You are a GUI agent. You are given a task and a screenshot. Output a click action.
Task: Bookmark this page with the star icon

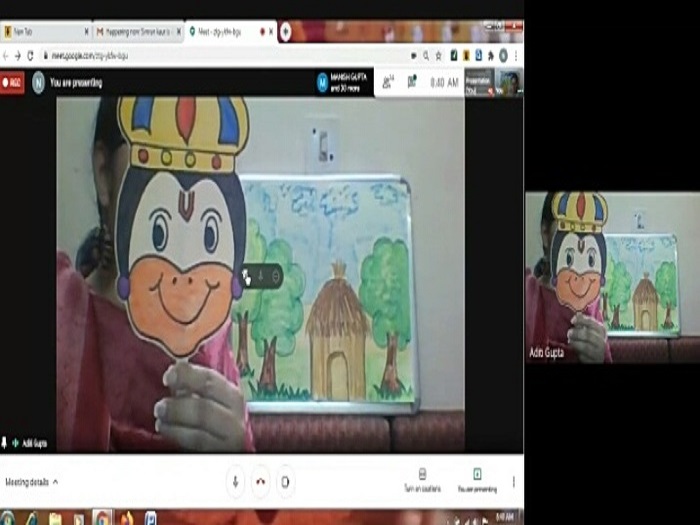(x=438, y=56)
